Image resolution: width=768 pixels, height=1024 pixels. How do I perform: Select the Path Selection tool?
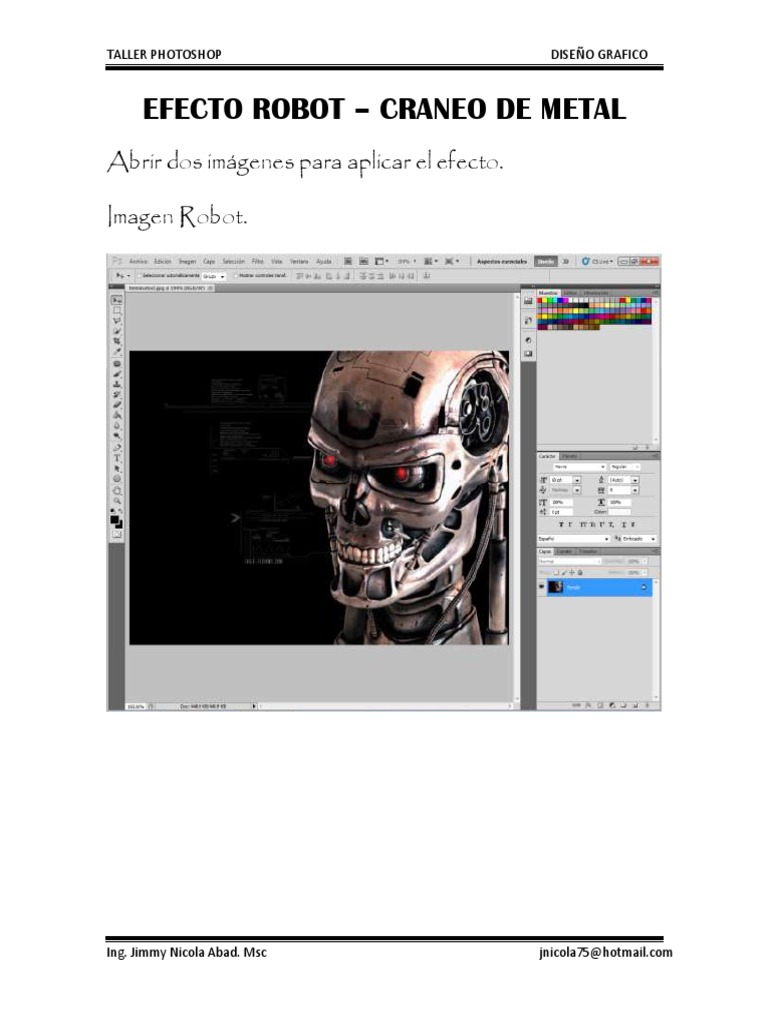117,468
